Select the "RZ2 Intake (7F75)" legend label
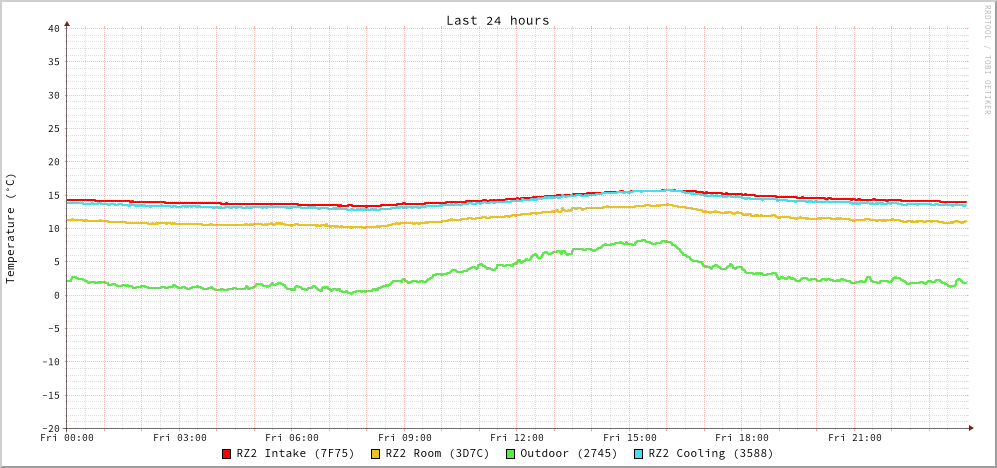The image size is (997, 468). 295,453
